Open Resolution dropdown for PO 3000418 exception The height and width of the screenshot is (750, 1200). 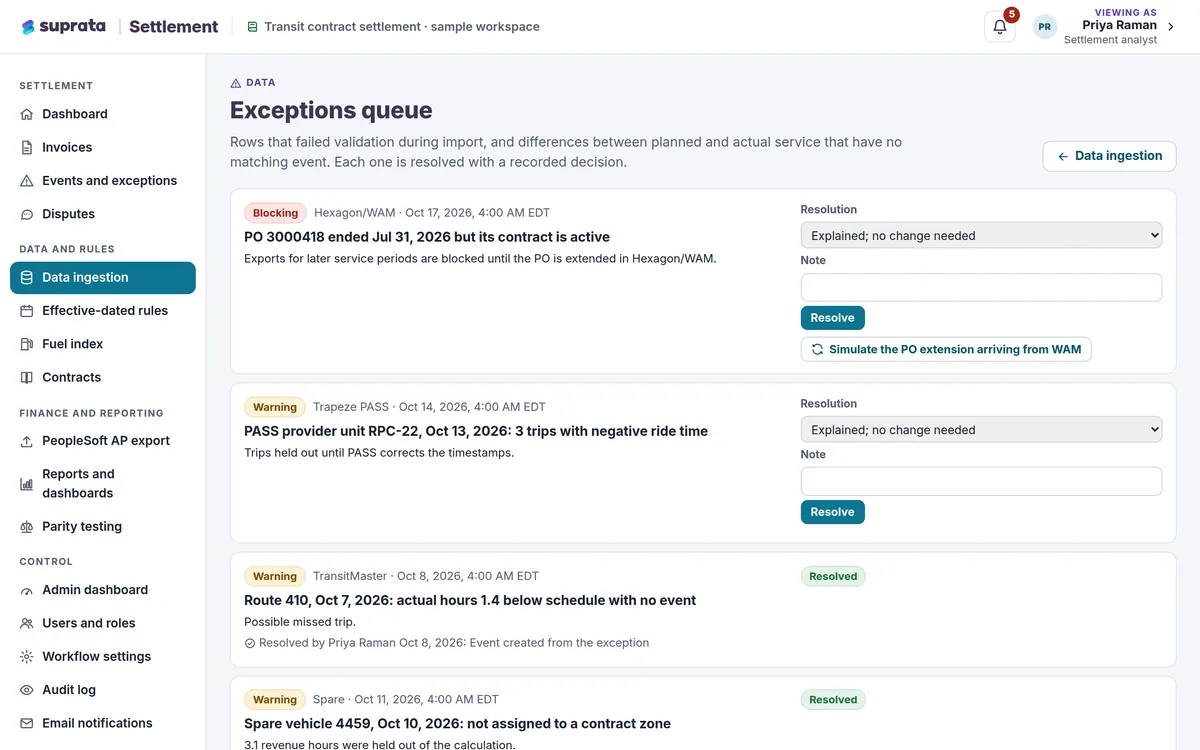(x=981, y=236)
